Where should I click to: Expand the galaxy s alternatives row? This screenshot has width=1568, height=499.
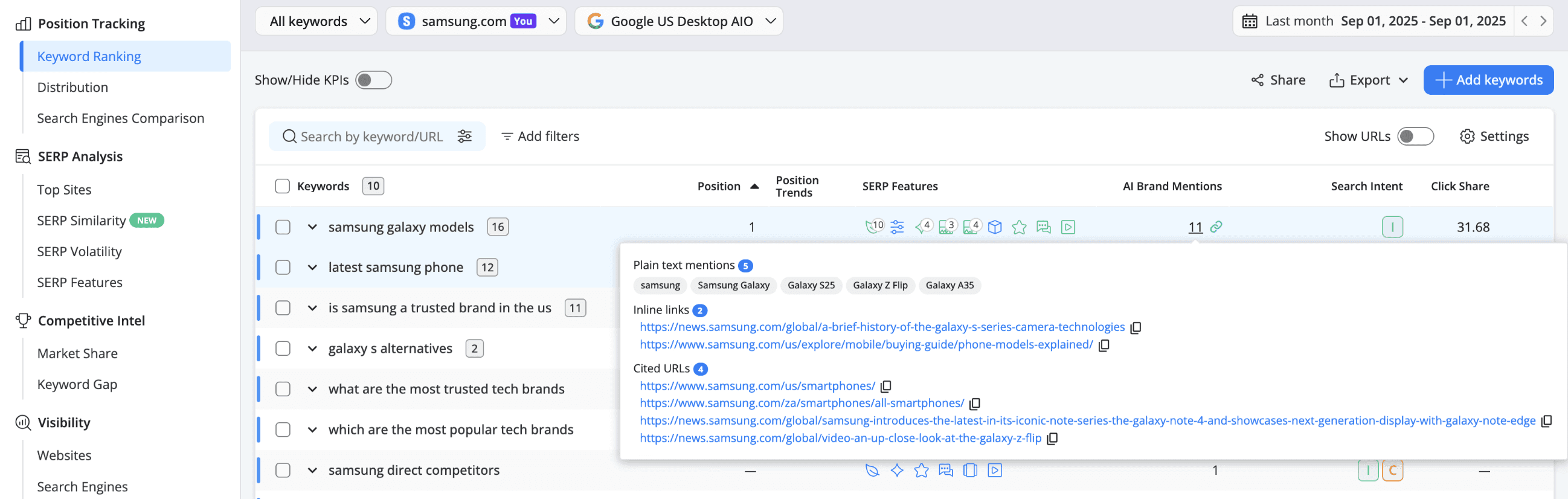pyautogui.click(x=312, y=349)
